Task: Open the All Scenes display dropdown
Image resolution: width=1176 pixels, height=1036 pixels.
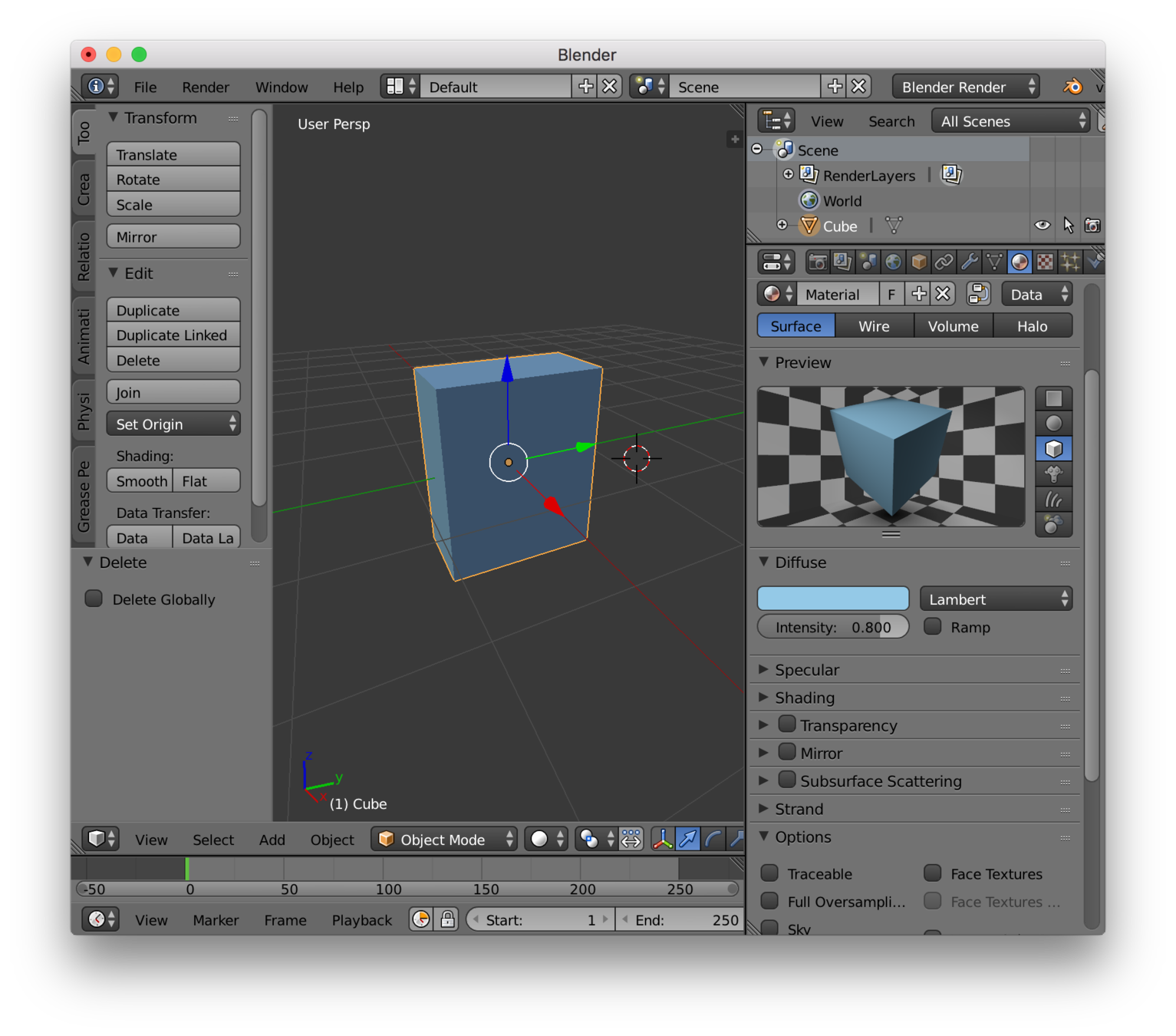Action: tap(1011, 121)
